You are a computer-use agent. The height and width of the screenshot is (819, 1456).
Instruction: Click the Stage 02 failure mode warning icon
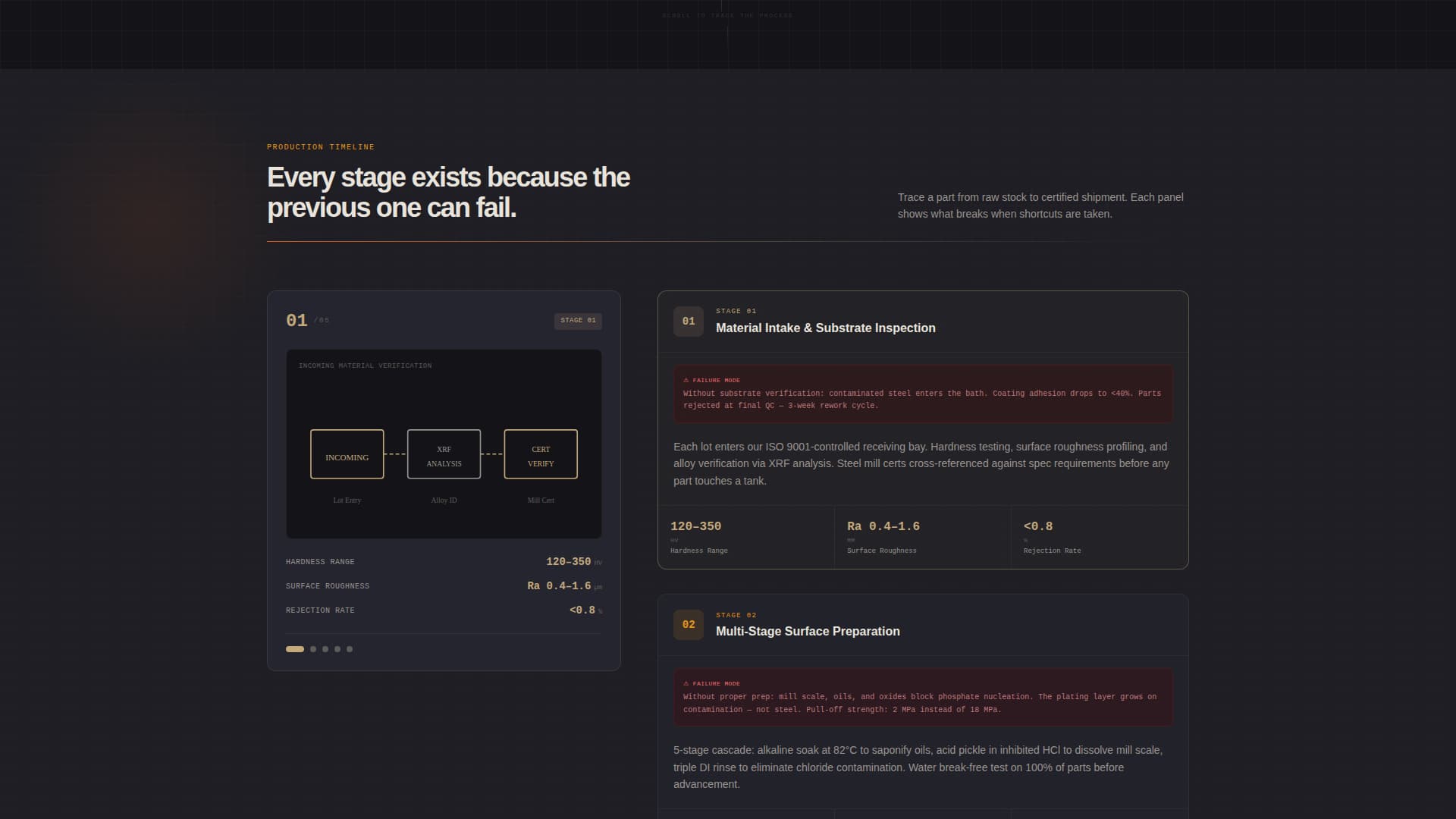pyautogui.click(x=686, y=683)
